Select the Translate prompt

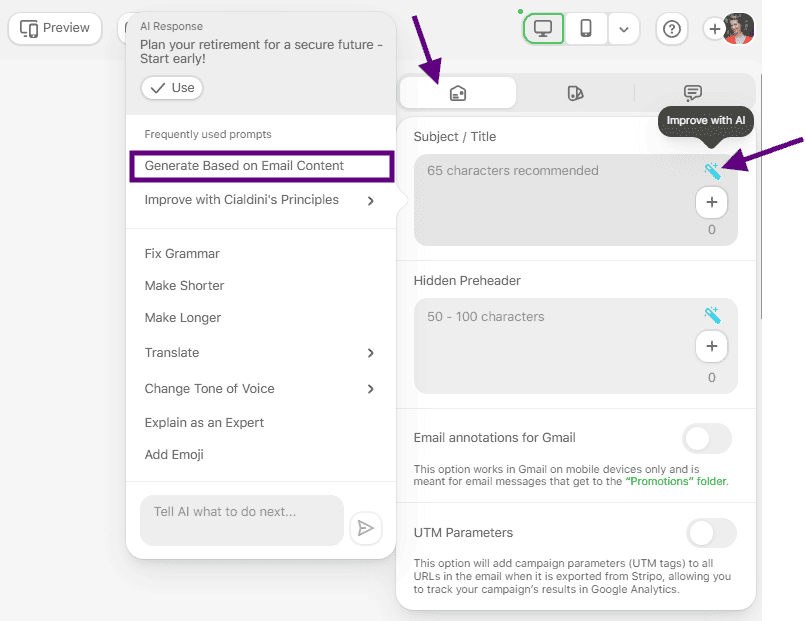pyautogui.click(x=172, y=353)
